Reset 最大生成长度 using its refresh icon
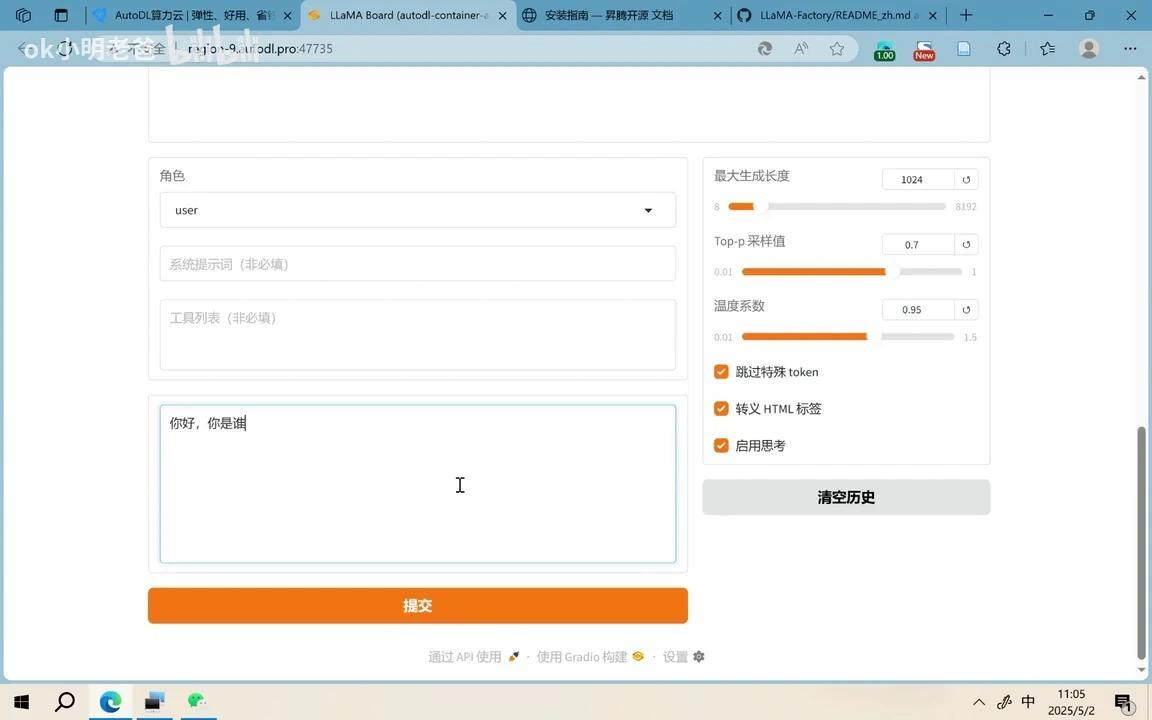The height and width of the screenshot is (720, 1152). [x=965, y=180]
